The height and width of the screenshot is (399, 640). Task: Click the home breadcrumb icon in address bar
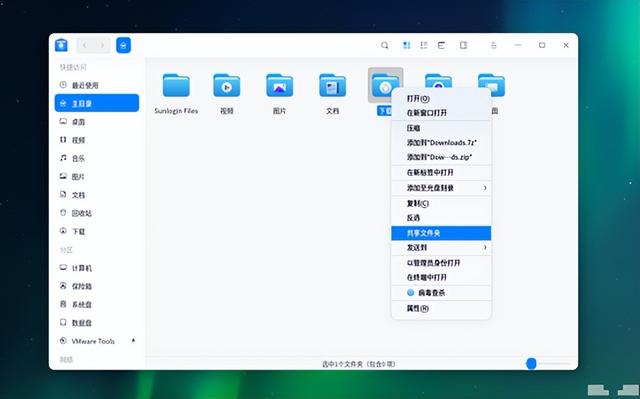pos(123,45)
